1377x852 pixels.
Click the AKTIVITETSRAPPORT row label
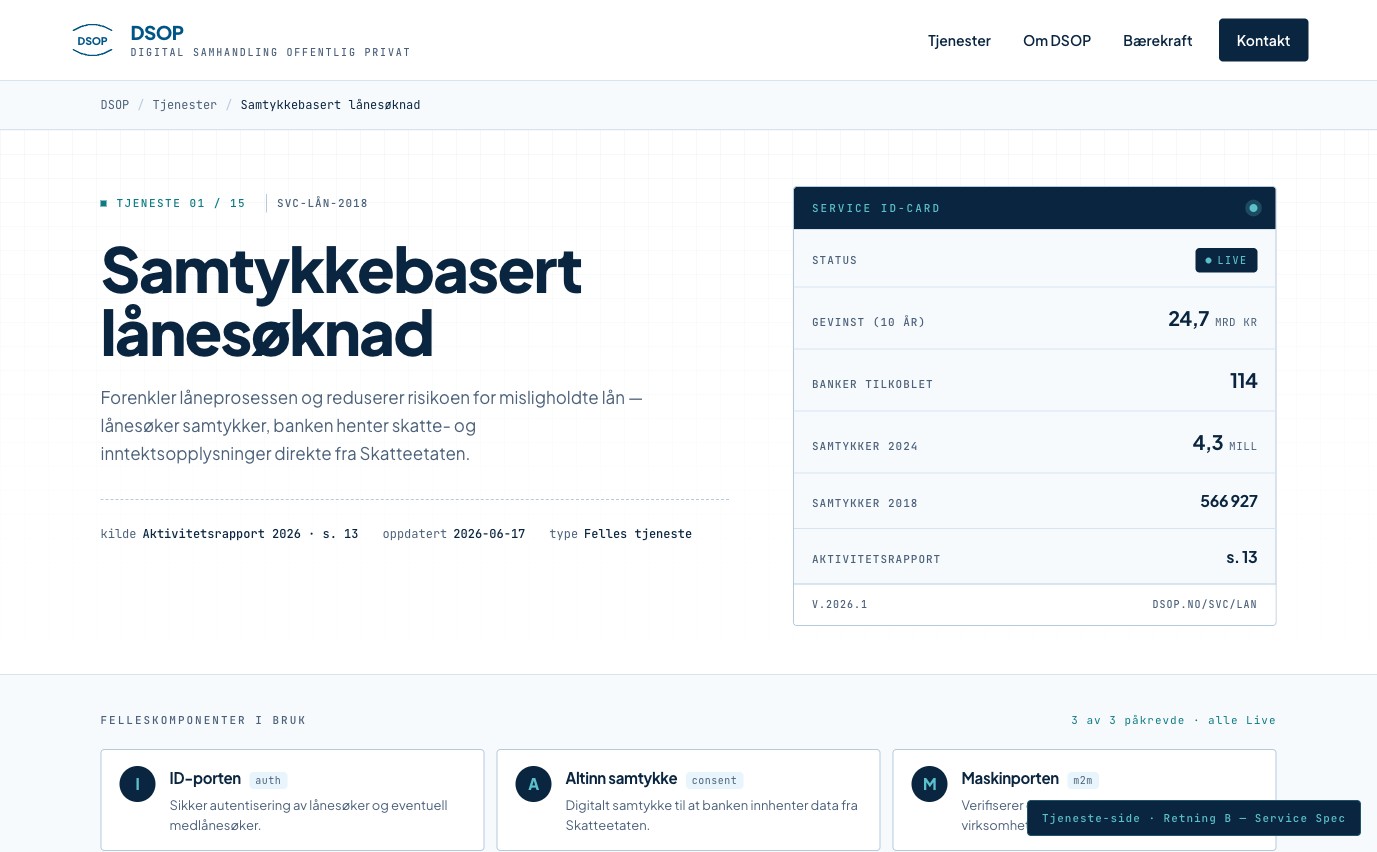(x=876, y=559)
